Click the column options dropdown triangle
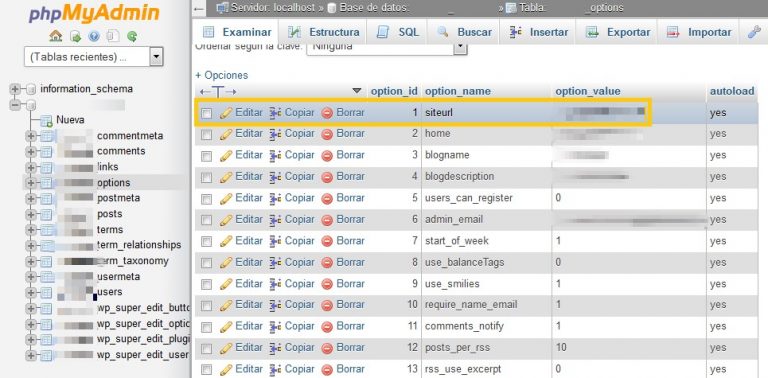 coord(357,91)
